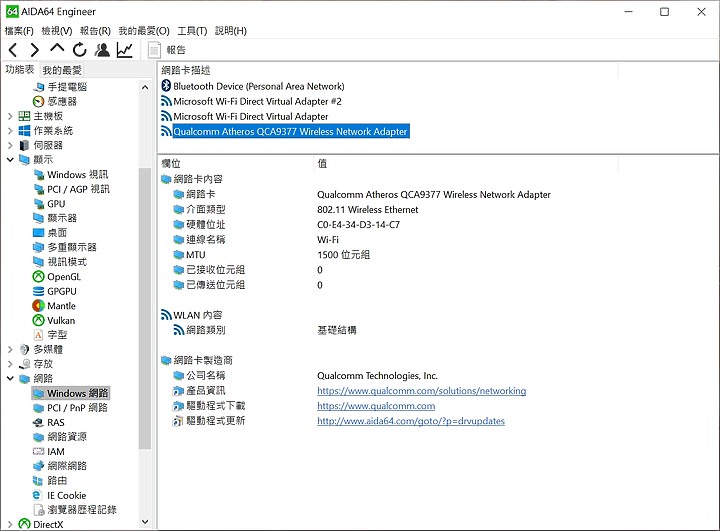Switch to the 功能表 tab

pos(20,69)
